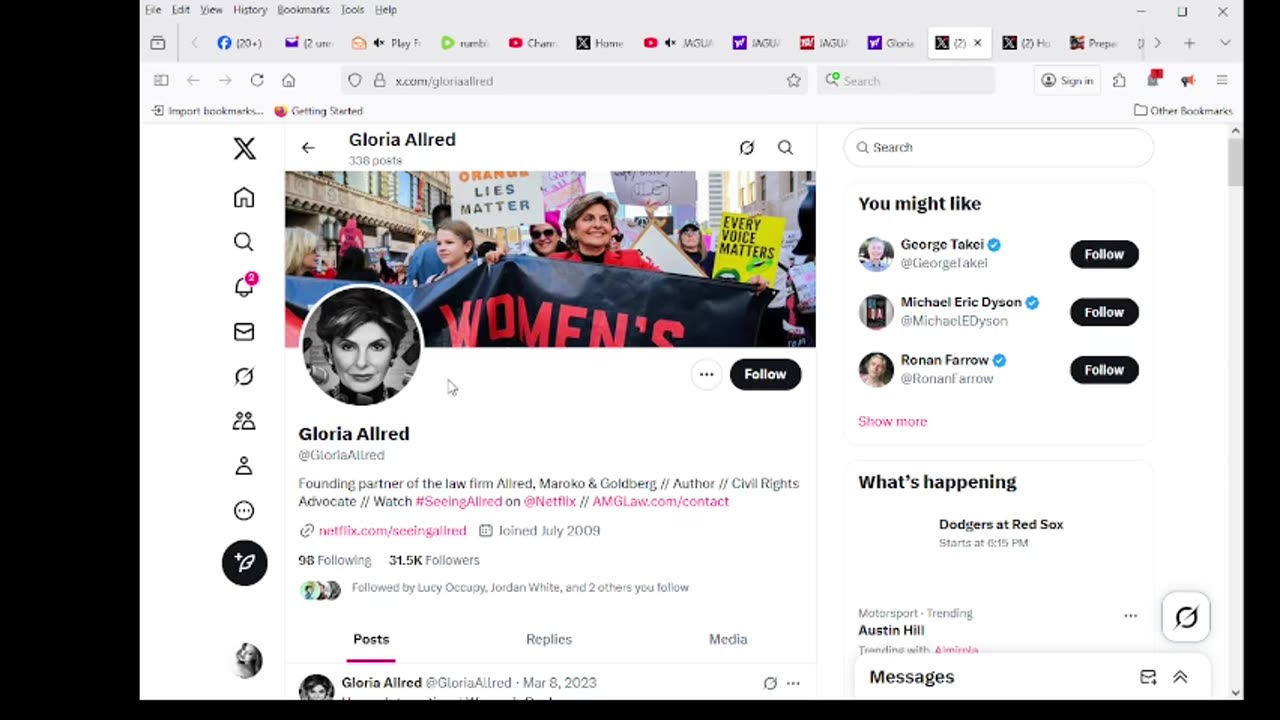Open Getting Started bookmark

tap(318, 111)
